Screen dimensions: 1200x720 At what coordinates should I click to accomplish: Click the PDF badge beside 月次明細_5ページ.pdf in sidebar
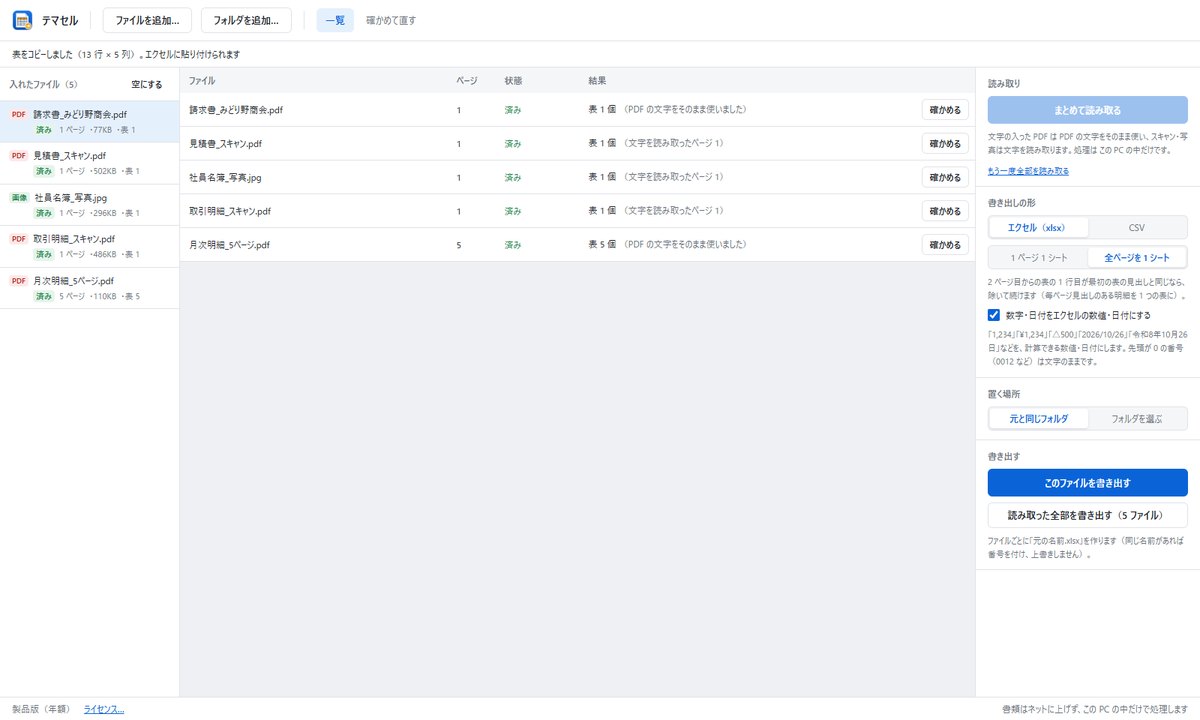(18, 281)
